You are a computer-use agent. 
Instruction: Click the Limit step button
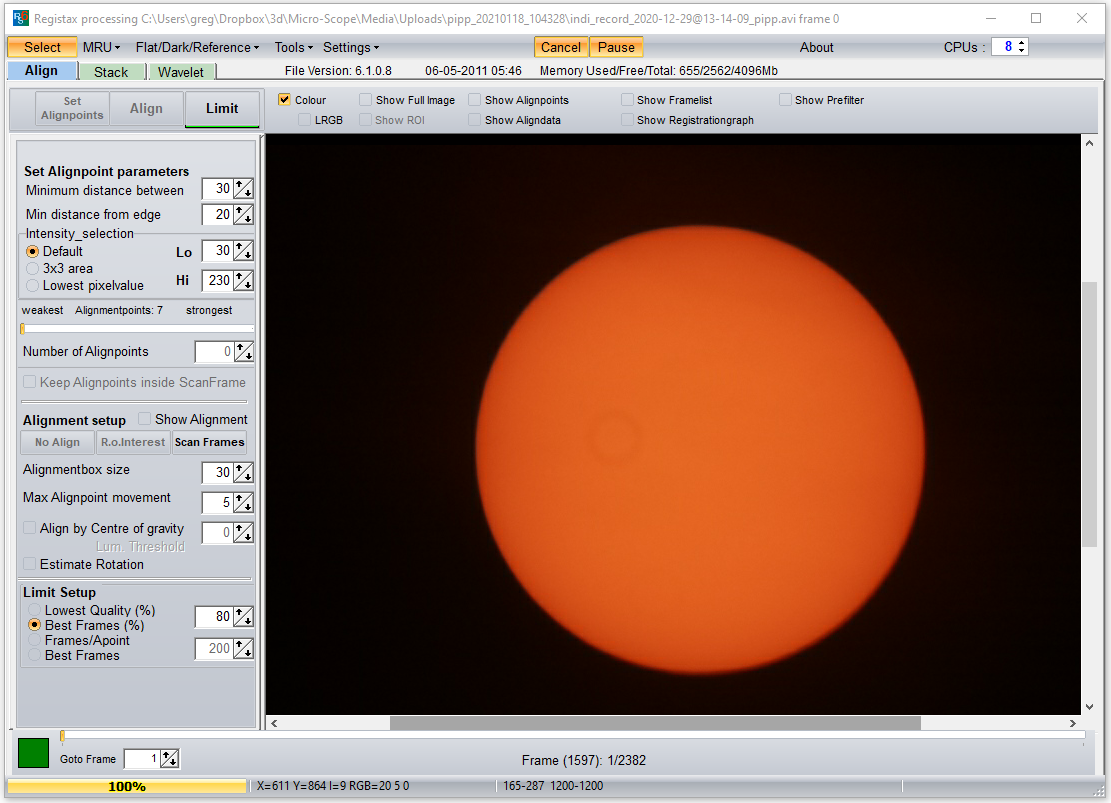(x=222, y=108)
